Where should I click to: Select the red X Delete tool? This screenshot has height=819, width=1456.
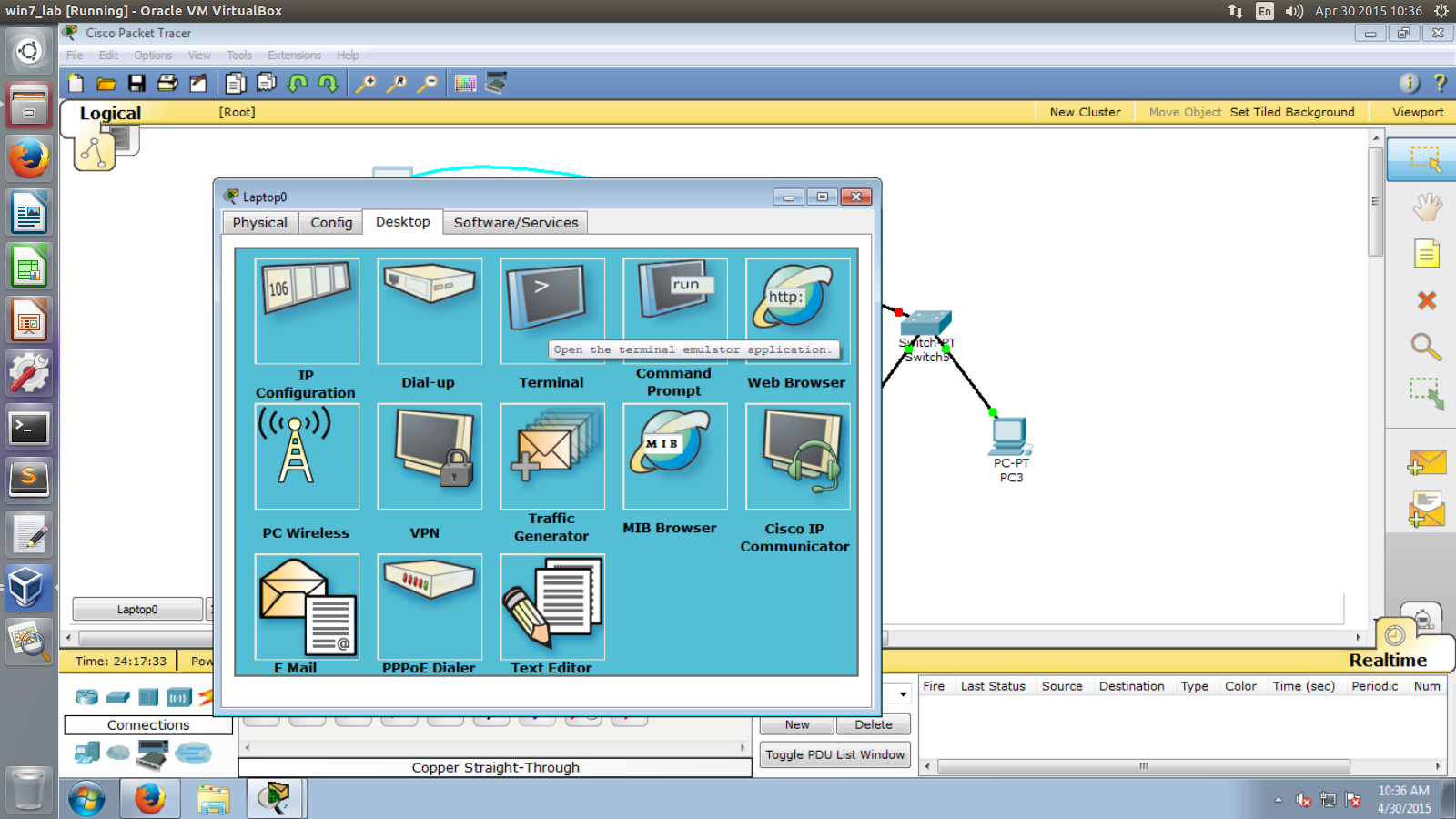(x=1427, y=300)
